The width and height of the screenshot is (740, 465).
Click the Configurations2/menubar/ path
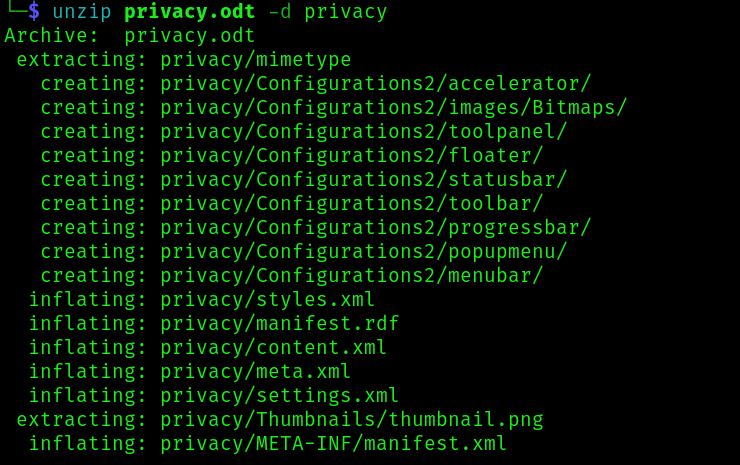(x=351, y=276)
